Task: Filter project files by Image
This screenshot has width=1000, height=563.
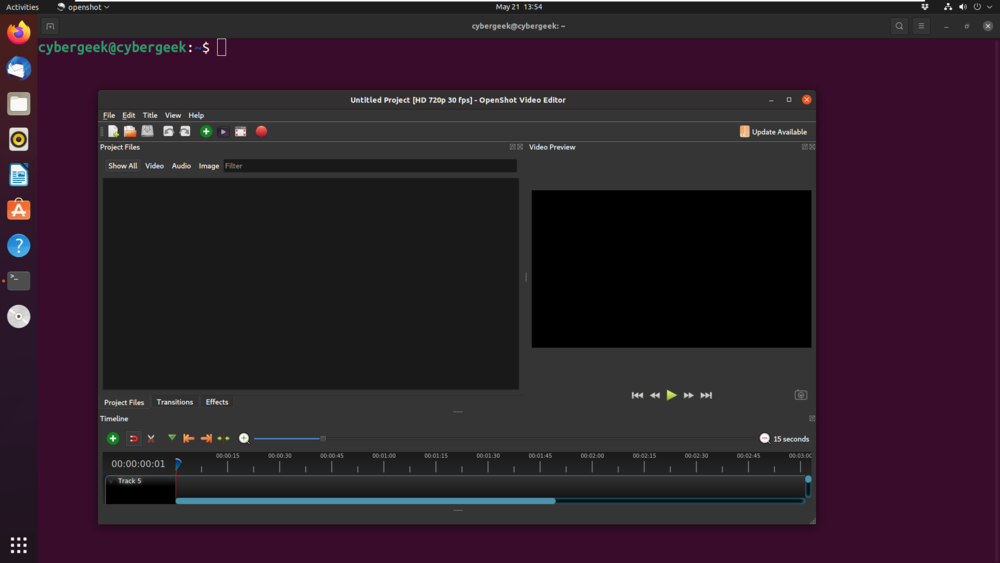Action: [x=209, y=166]
